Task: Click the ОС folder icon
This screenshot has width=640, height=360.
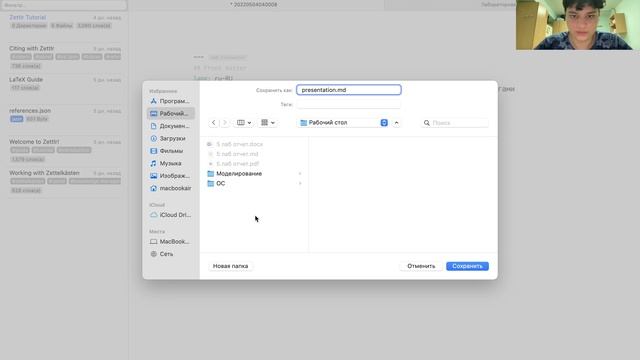Action: click(211, 183)
